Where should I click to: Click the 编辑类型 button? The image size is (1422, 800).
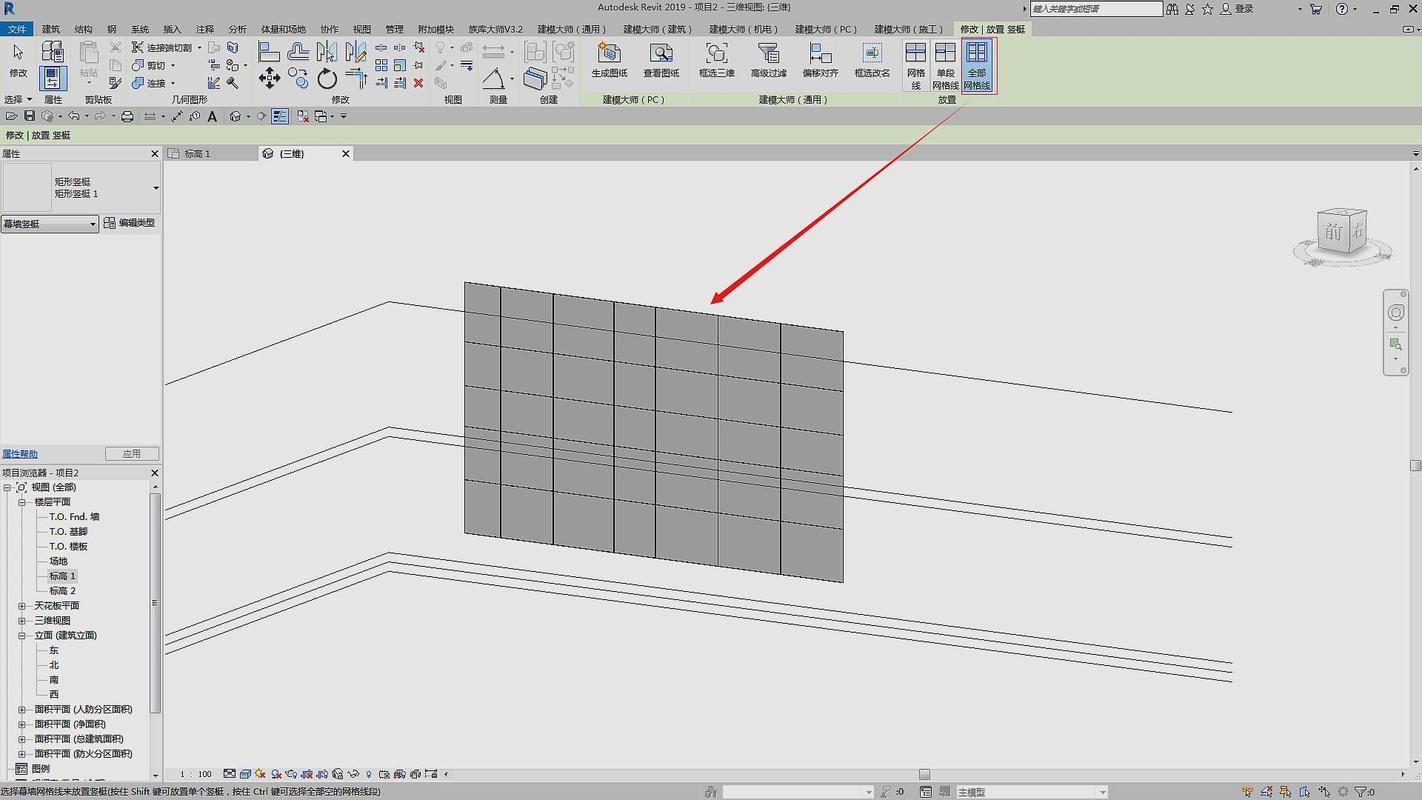click(130, 223)
